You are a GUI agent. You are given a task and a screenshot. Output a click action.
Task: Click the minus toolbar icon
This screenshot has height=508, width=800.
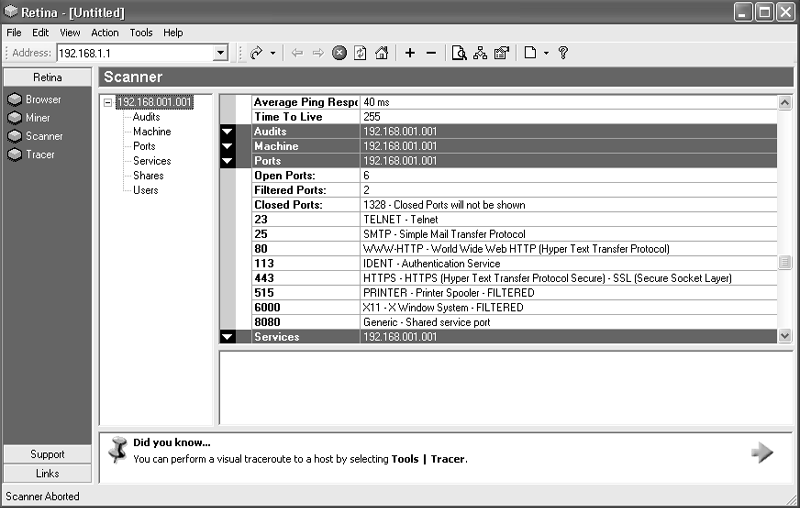431,53
